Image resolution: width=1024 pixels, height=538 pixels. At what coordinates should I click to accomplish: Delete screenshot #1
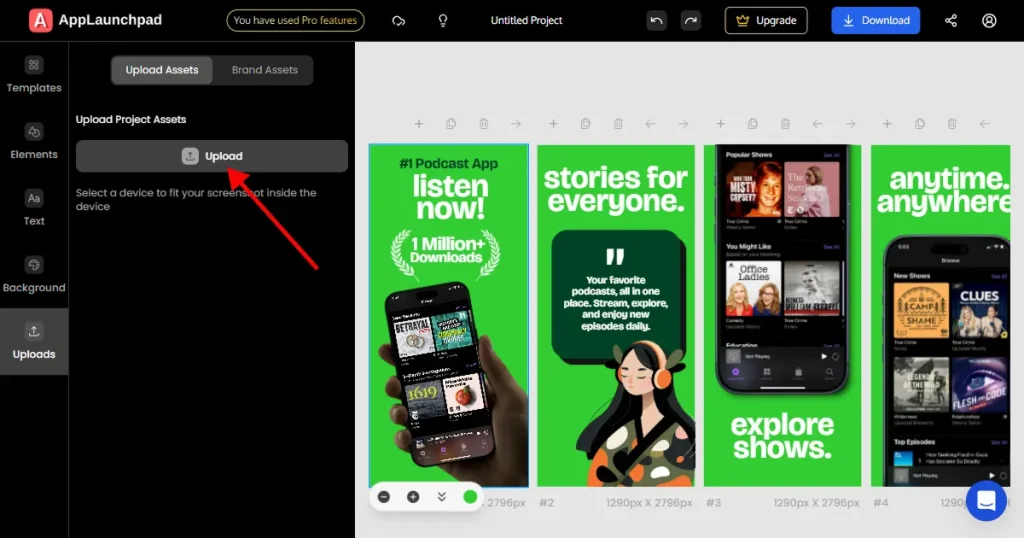click(x=483, y=123)
